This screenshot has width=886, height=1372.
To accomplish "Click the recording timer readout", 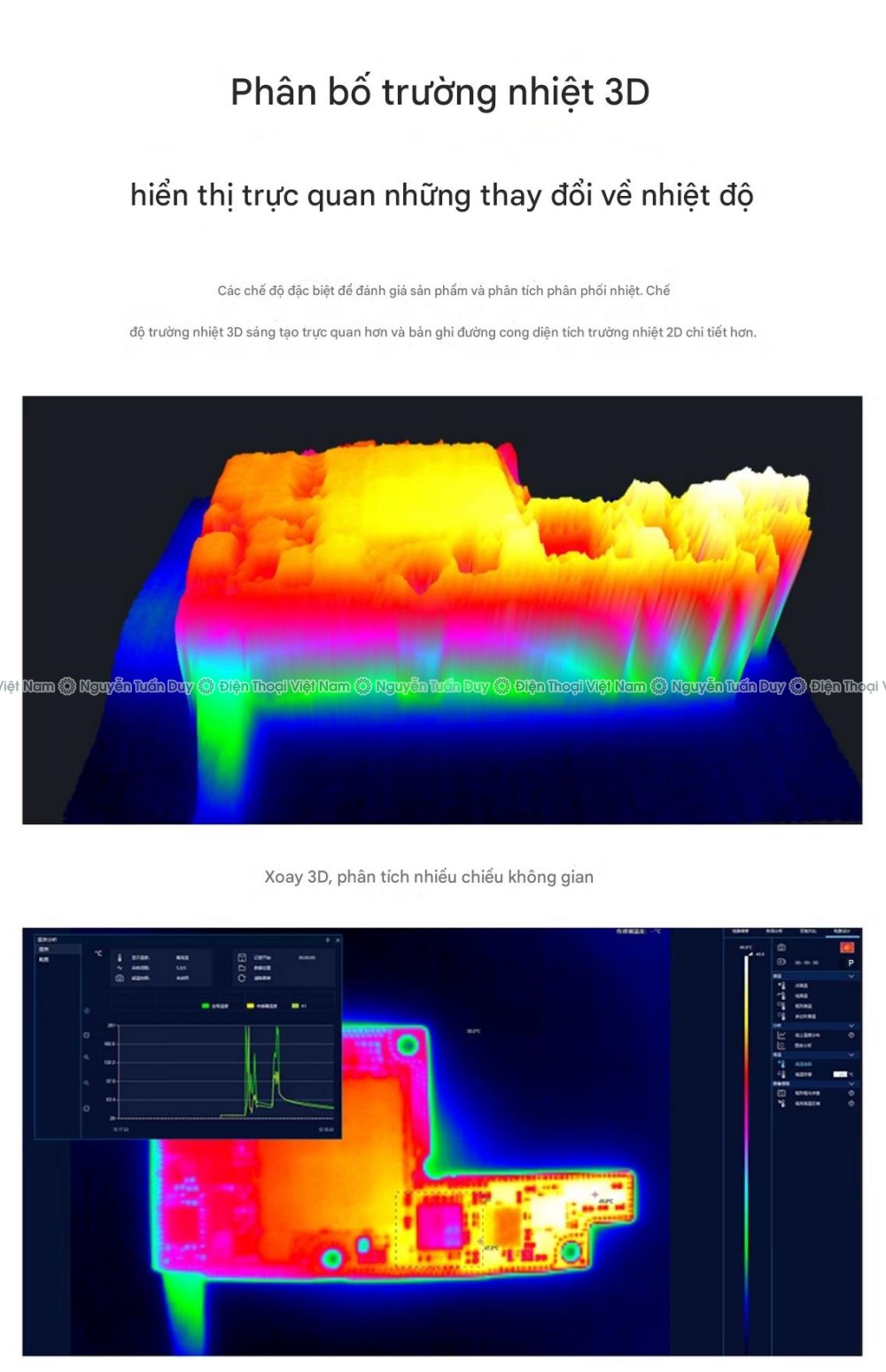I will (807, 963).
